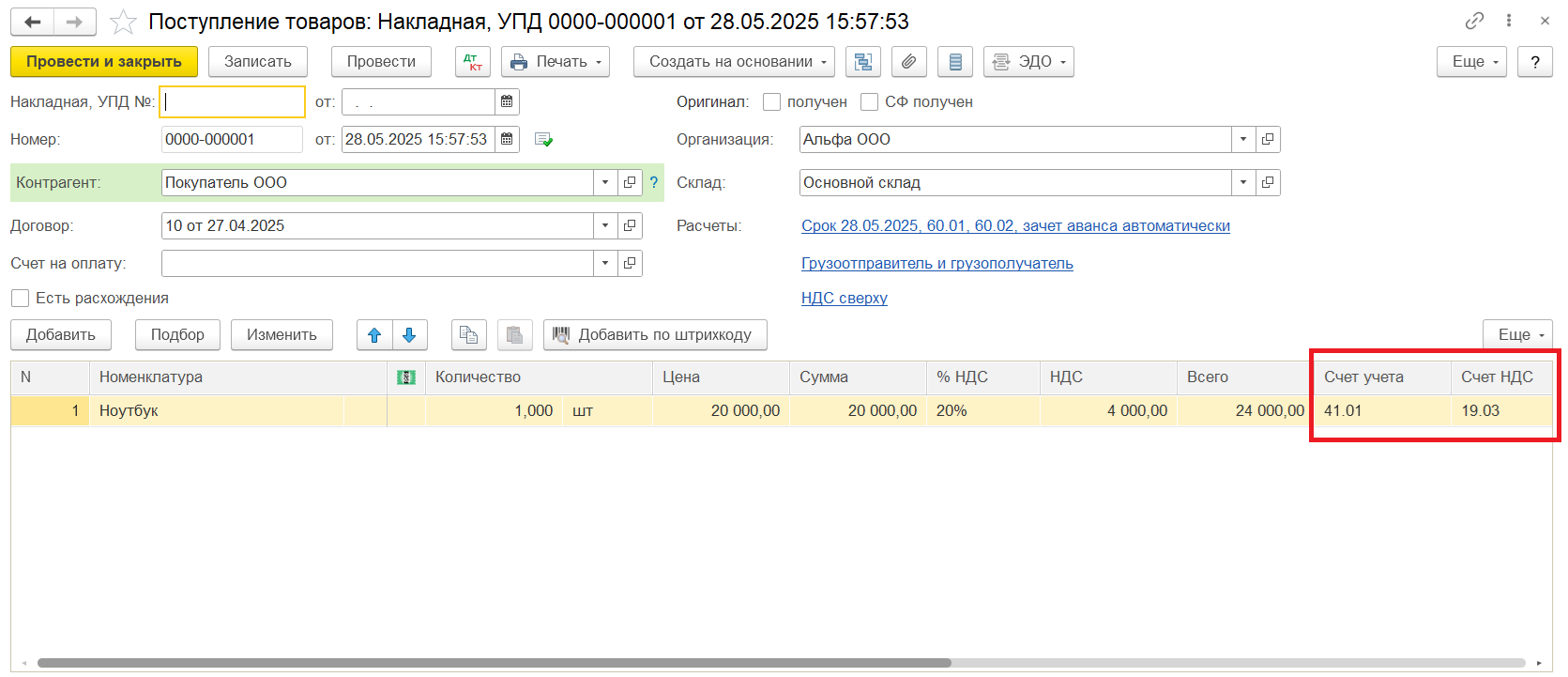This screenshot has width=1568, height=677.
Task: Expand the Контрагент dropdown list
Action: point(605,182)
